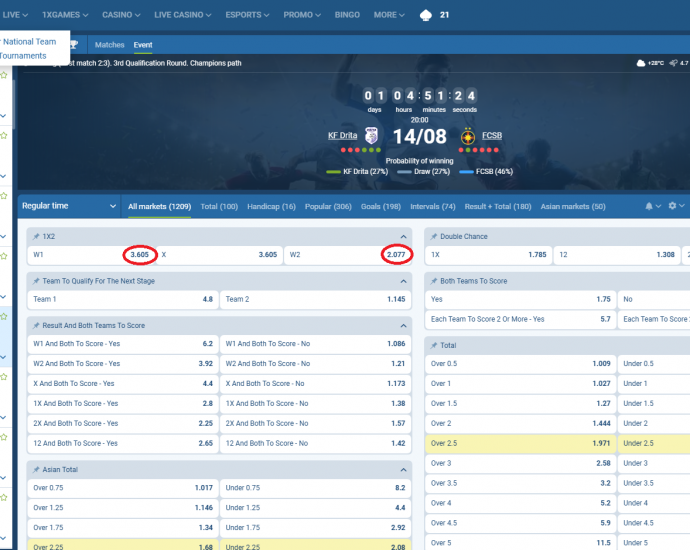Pin the Asian Total market
This screenshot has width=690, height=550.
(36, 469)
